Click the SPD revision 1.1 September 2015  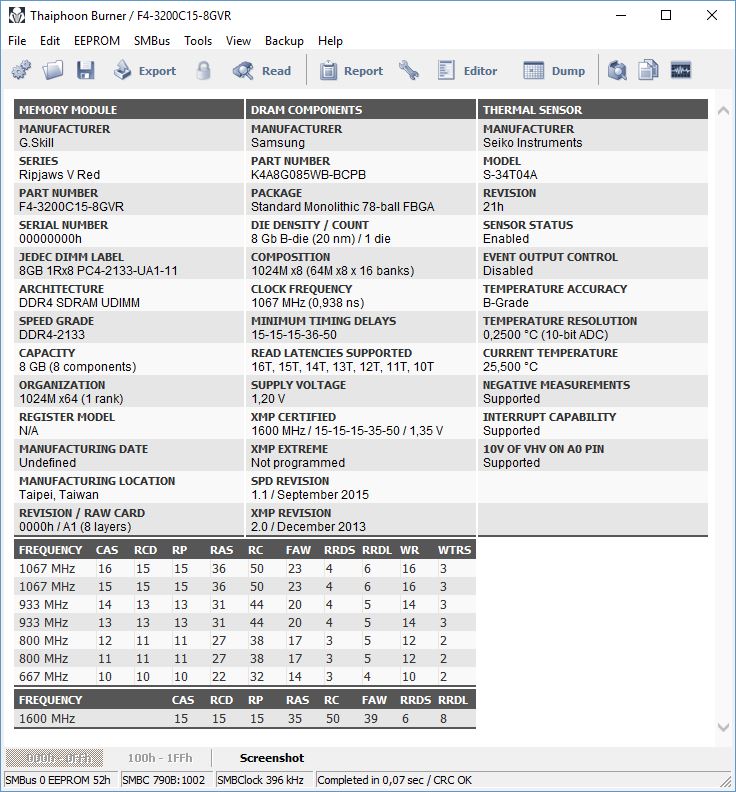pos(310,495)
